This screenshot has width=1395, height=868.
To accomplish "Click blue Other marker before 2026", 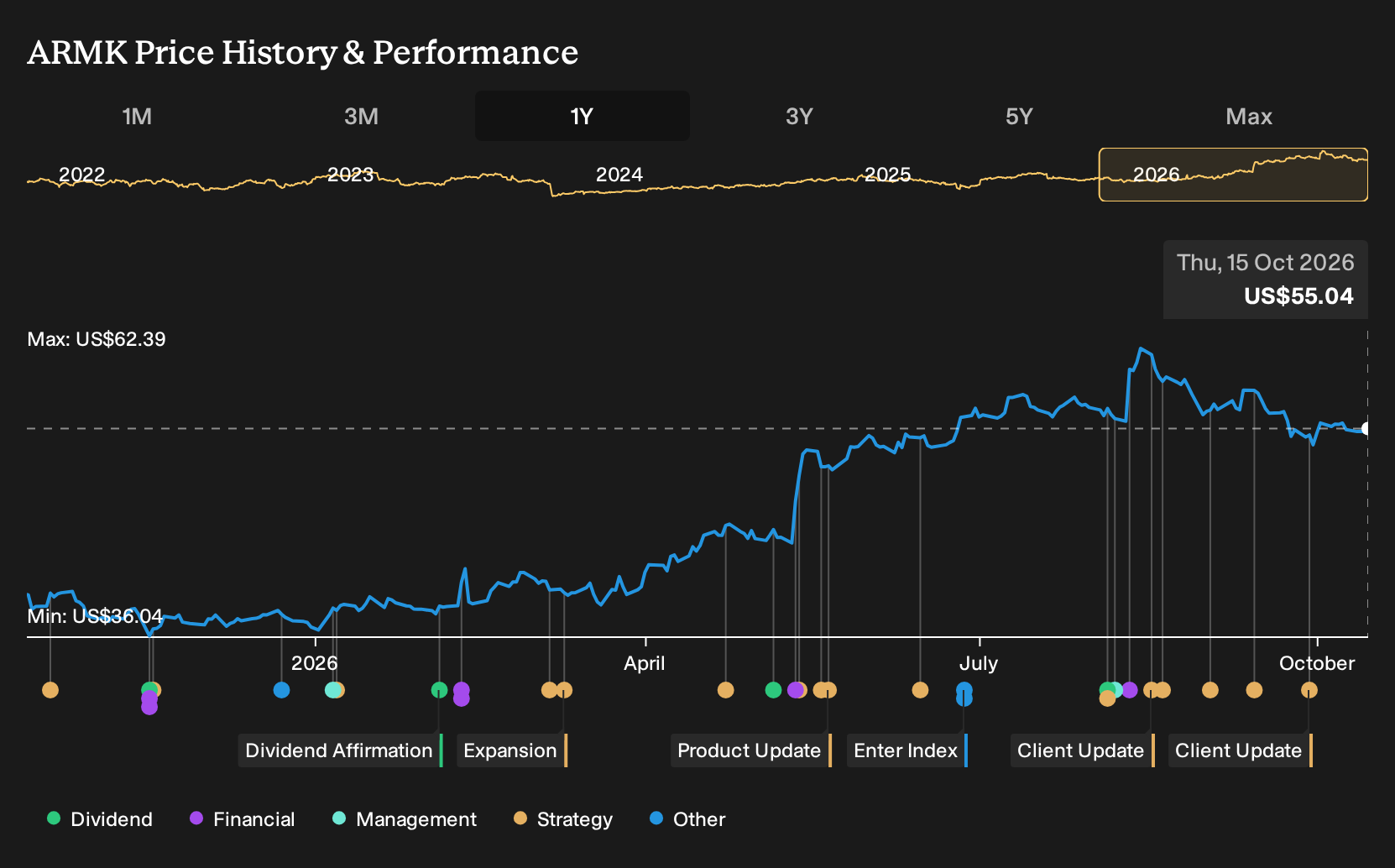I will [x=282, y=690].
